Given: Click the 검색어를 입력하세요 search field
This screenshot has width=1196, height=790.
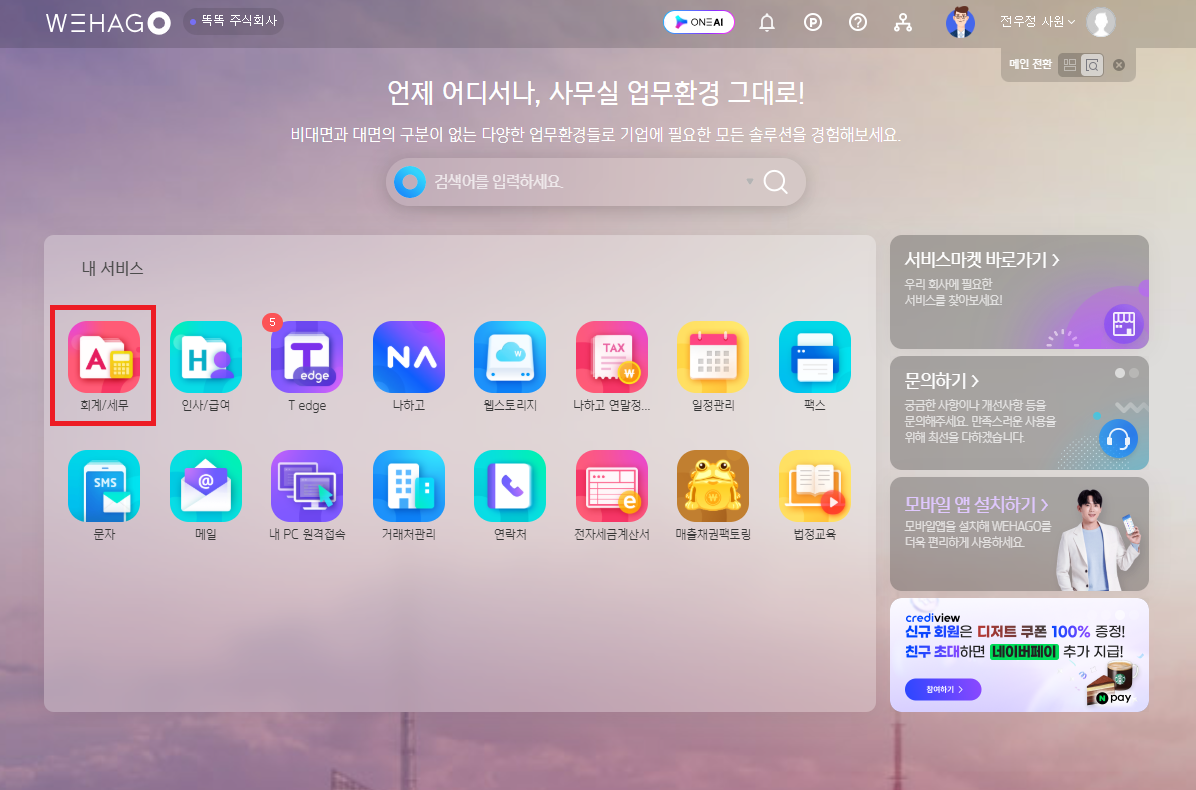Looking at the screenshot, I should point(580,182).
